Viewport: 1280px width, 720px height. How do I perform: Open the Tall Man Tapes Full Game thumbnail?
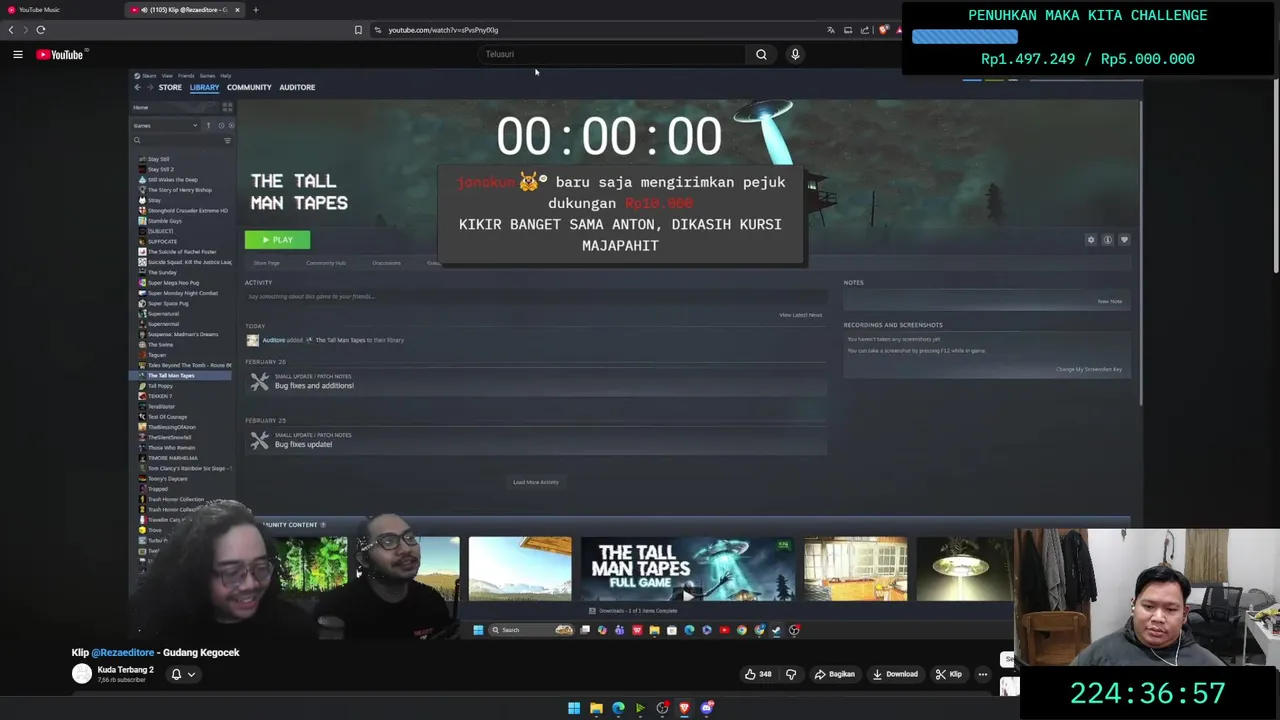tap(687, 569)
